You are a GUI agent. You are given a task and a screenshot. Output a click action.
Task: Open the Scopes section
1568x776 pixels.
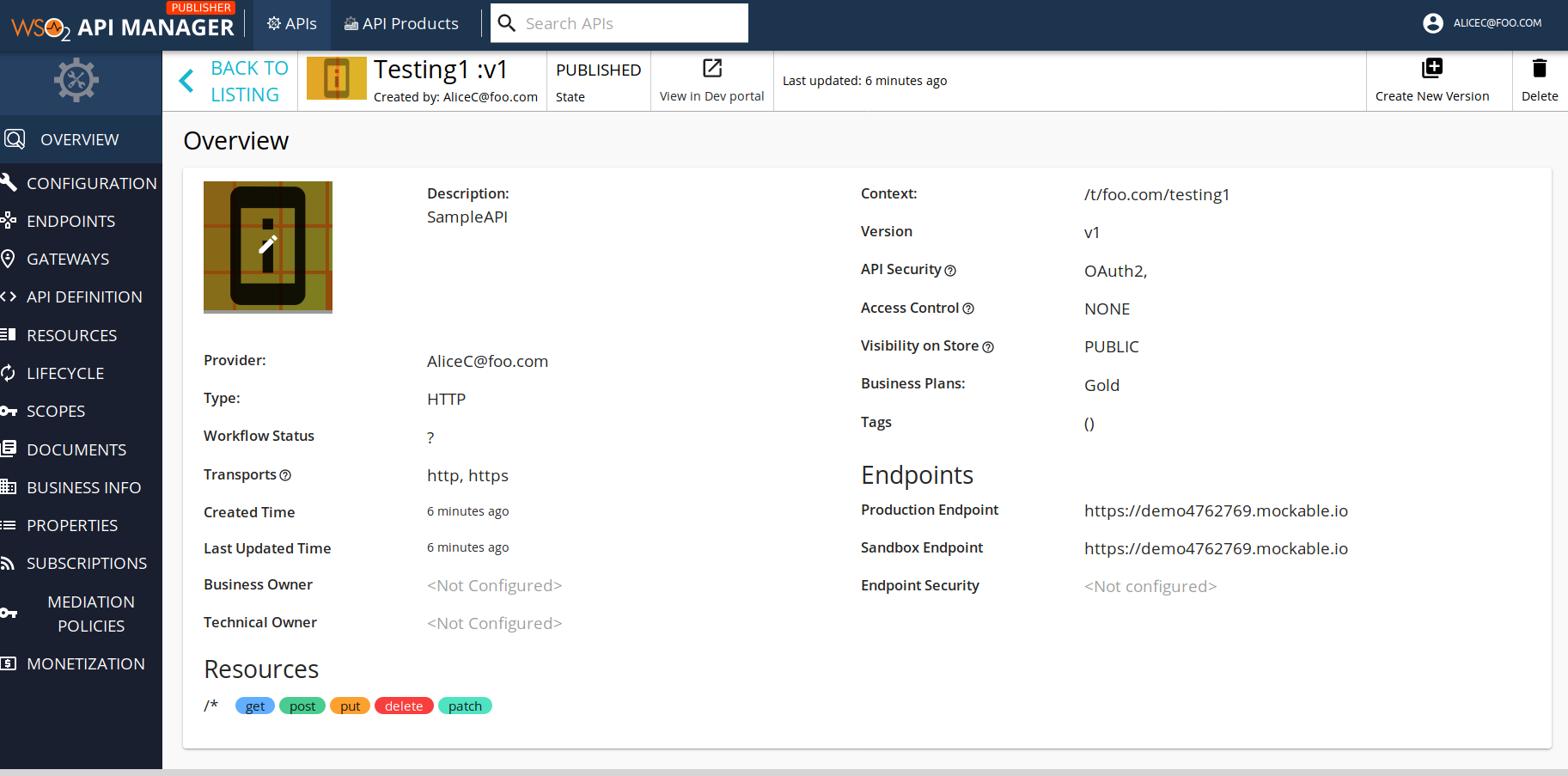point(58,411)
